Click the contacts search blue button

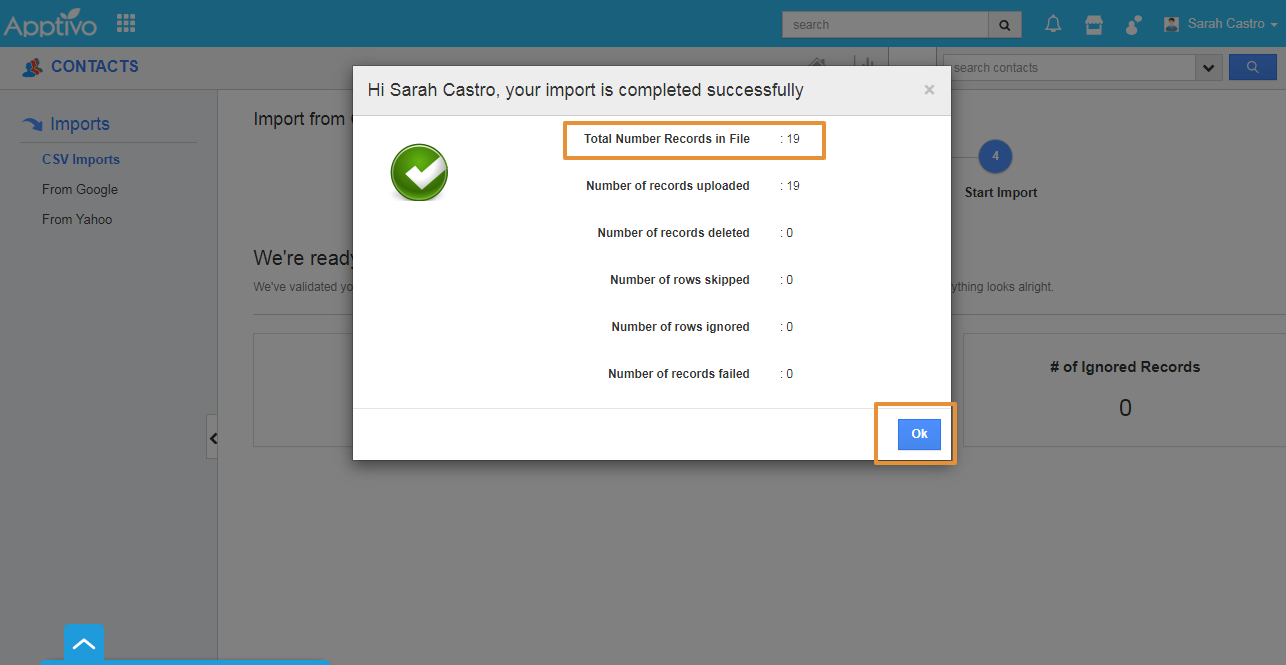click(x=1252, y=67)
